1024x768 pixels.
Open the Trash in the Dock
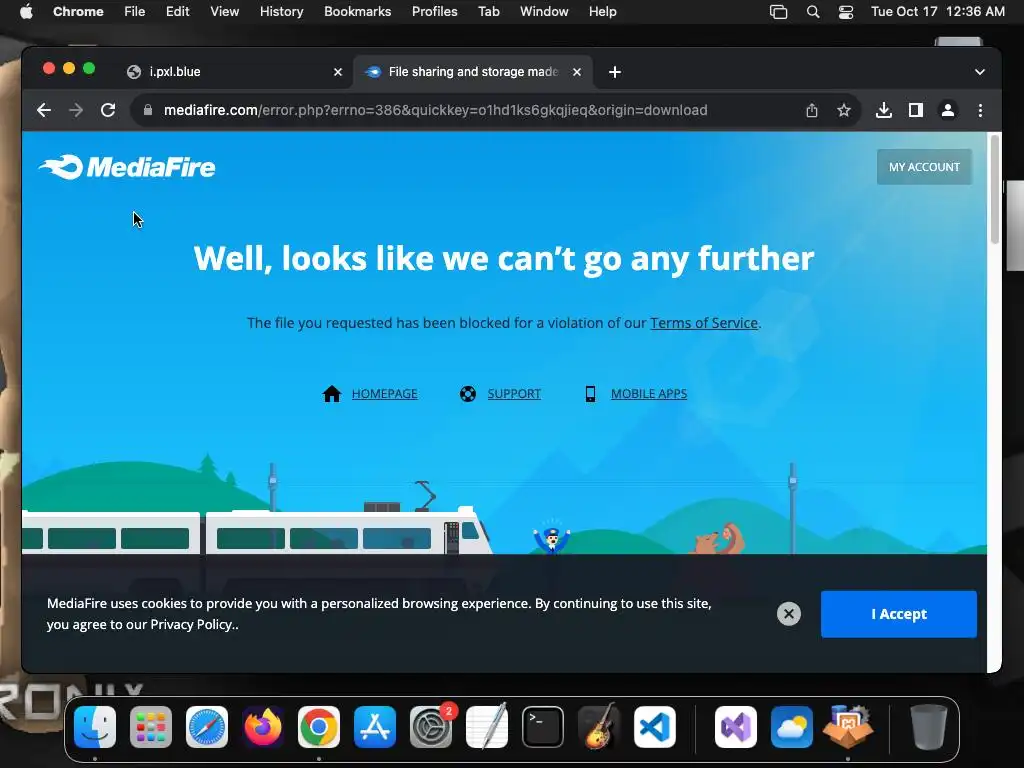tap(929, 727)
